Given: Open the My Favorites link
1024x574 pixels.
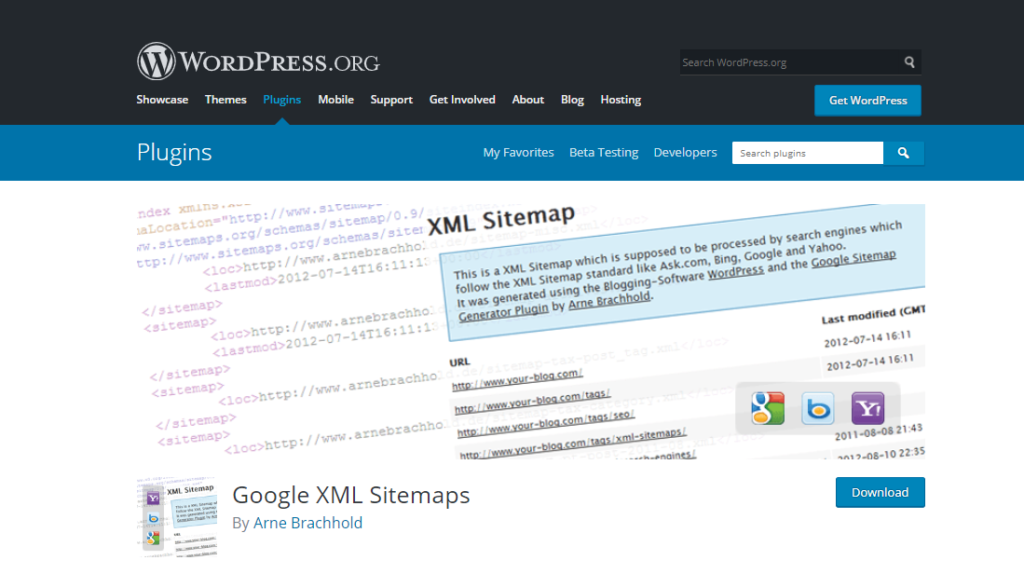Looking at the screenshot, I should pyautogui.click(x=518, y=152).
